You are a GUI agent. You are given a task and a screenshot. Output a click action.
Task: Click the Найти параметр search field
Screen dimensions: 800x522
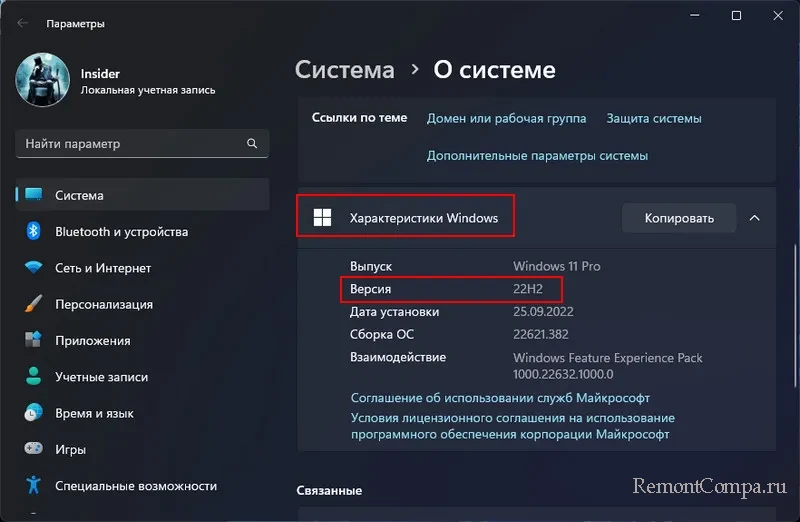coord(130,144)
